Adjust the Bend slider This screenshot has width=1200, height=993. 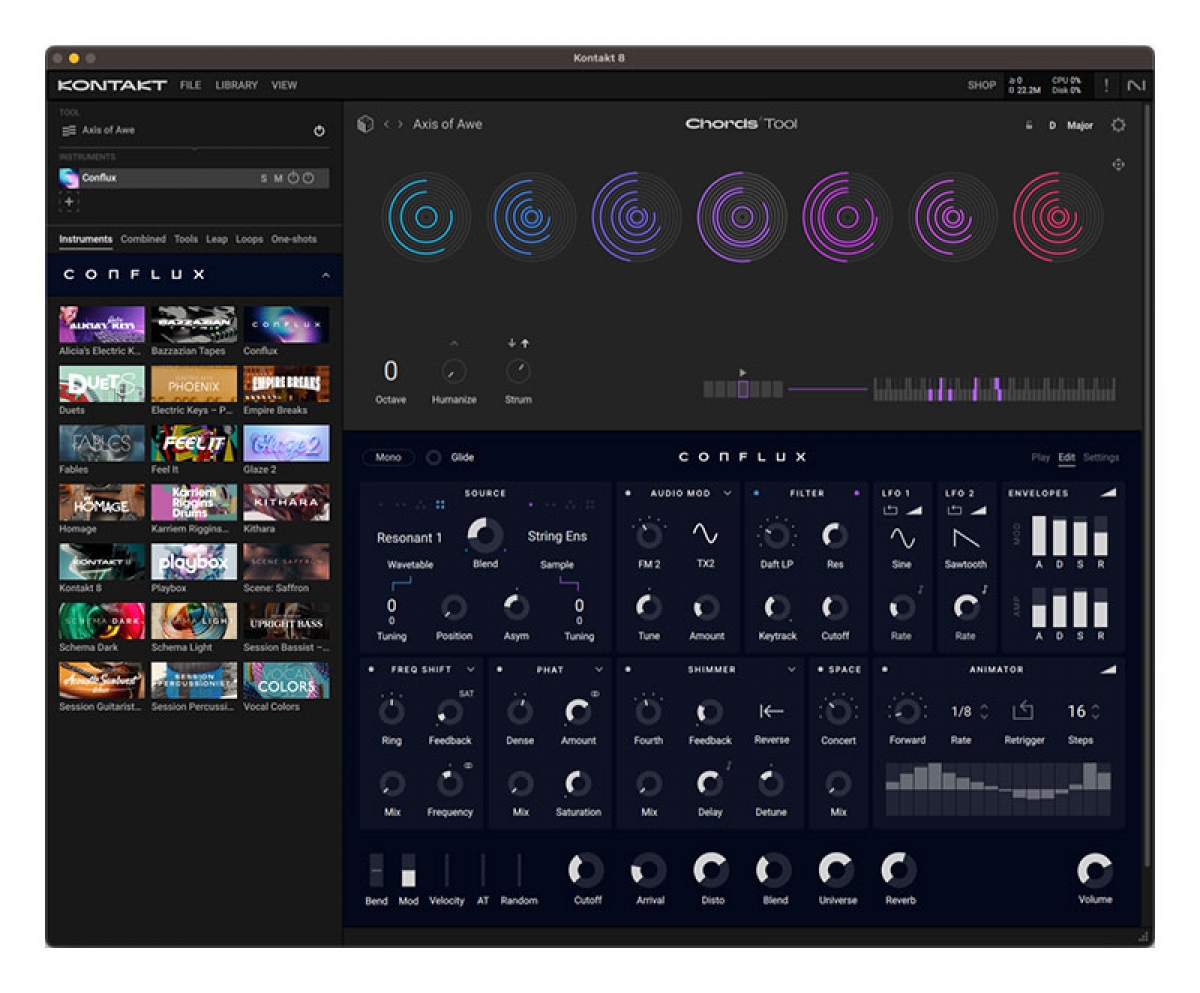coord(376,870)
